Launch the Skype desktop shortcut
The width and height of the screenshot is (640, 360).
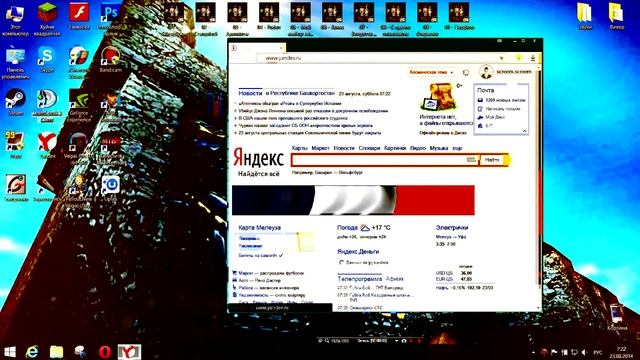(47, 59)
